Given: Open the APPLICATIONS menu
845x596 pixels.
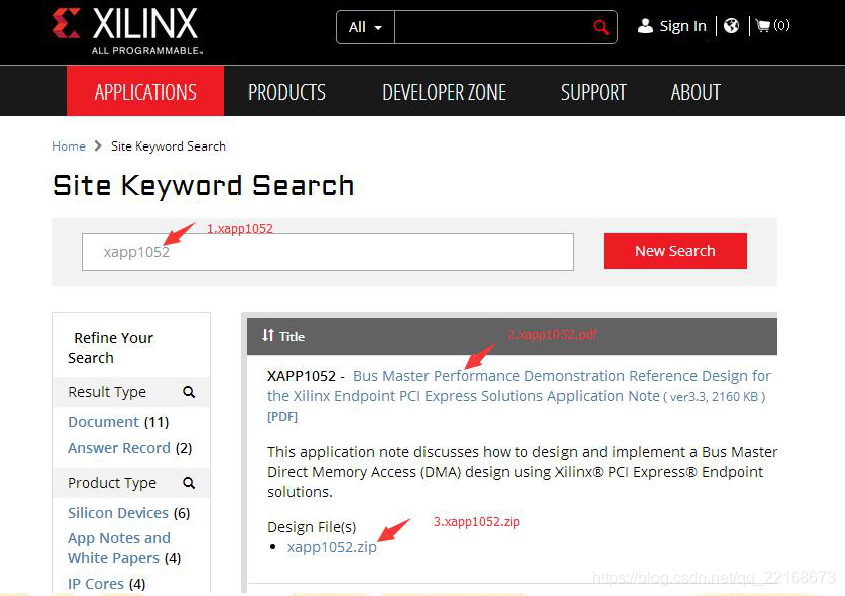Looking at the screenshot, I should [146, 92].
